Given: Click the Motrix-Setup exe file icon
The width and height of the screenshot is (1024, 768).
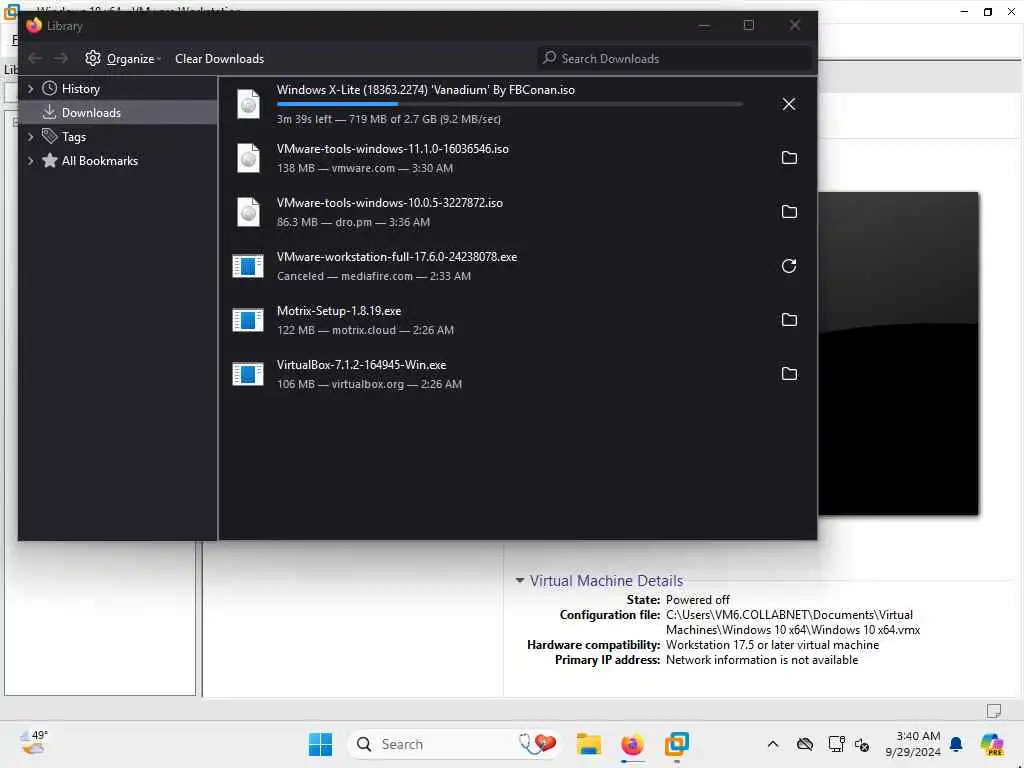Looking at the screenshot, I should coord(248,320).
